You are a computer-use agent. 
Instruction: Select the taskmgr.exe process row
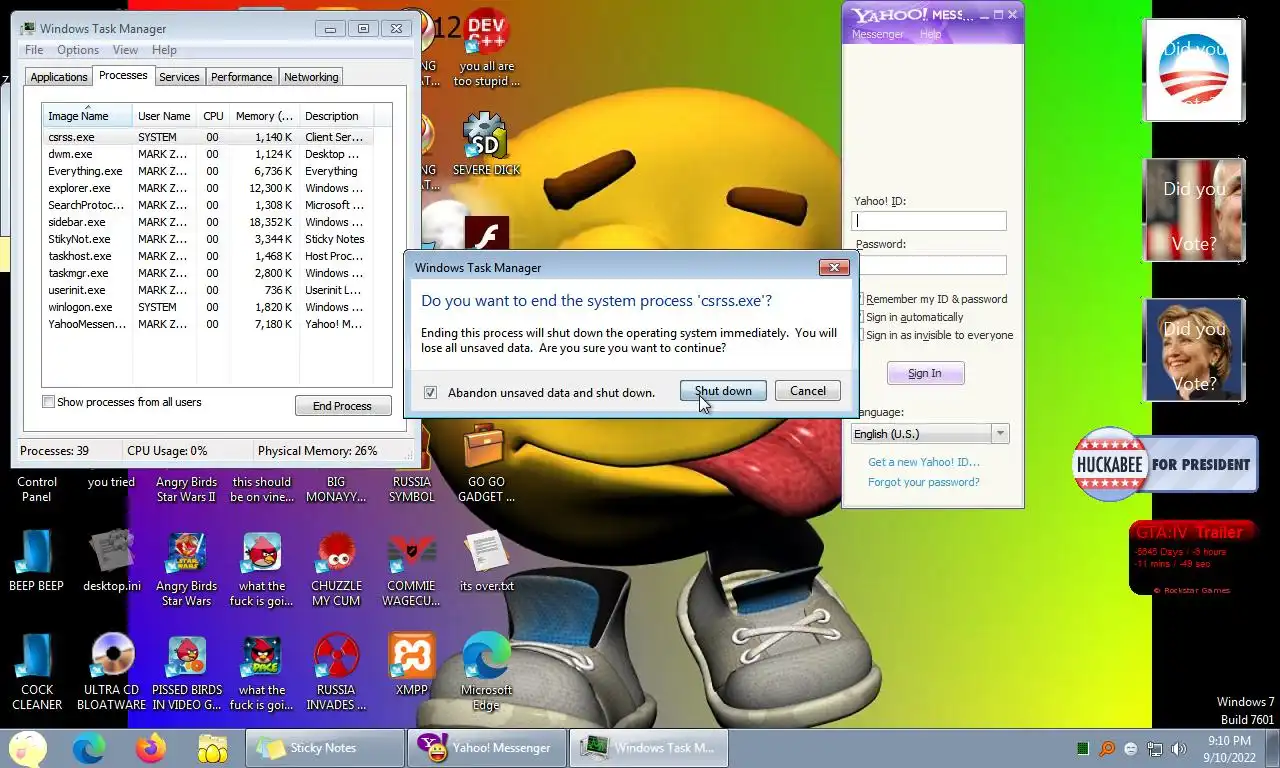[x=208, y=273]
